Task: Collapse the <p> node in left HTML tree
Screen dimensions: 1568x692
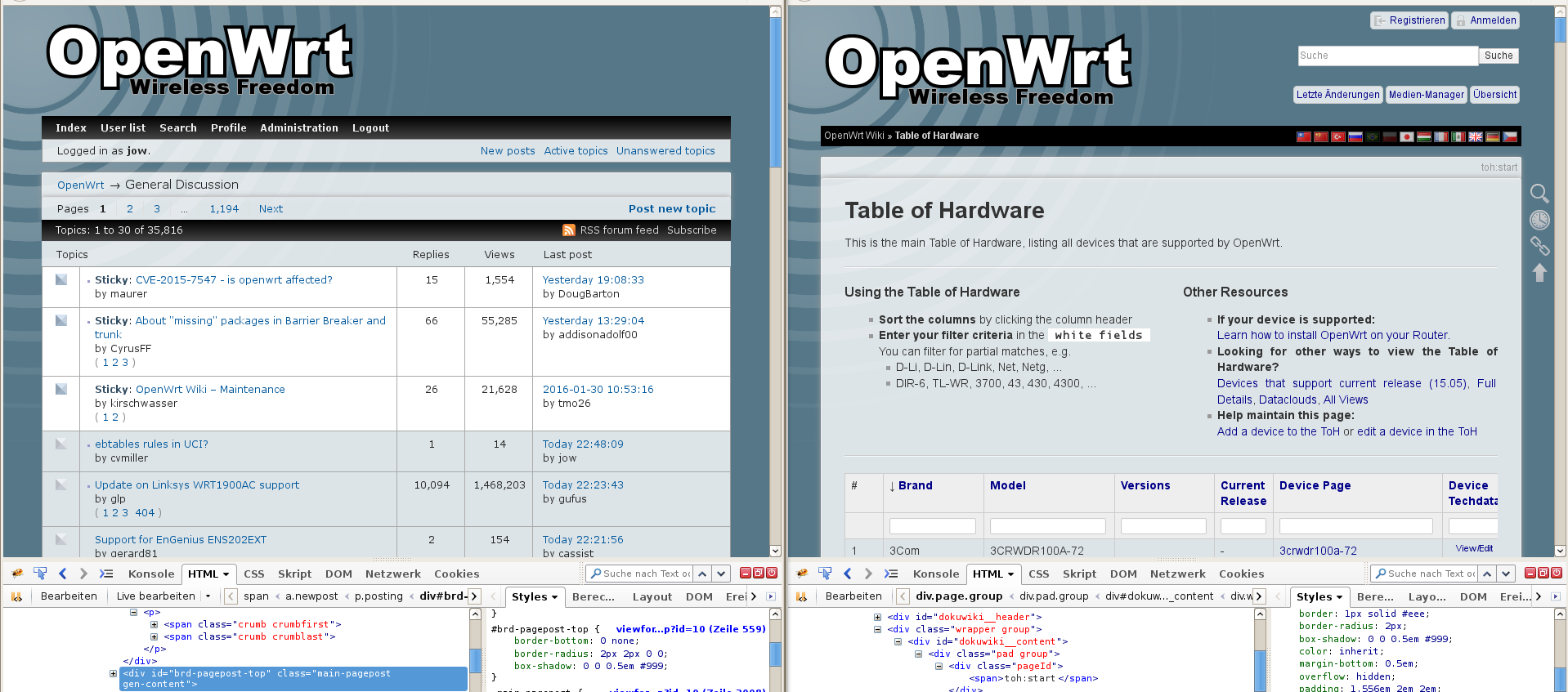Action: point(133,612)
